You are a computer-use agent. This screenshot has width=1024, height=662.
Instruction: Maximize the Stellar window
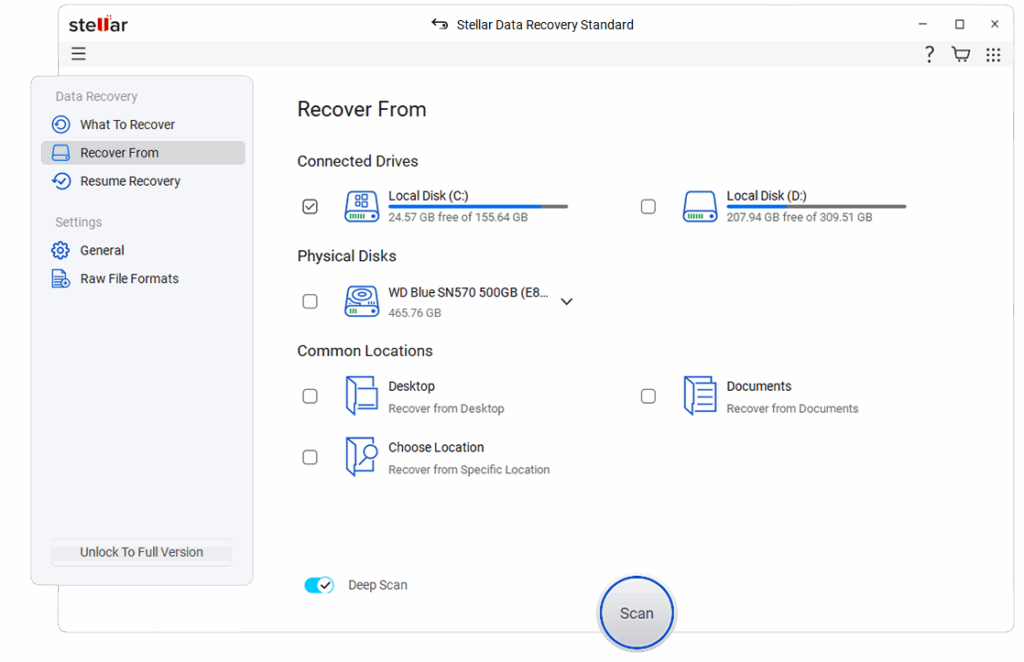click(959, 24)
